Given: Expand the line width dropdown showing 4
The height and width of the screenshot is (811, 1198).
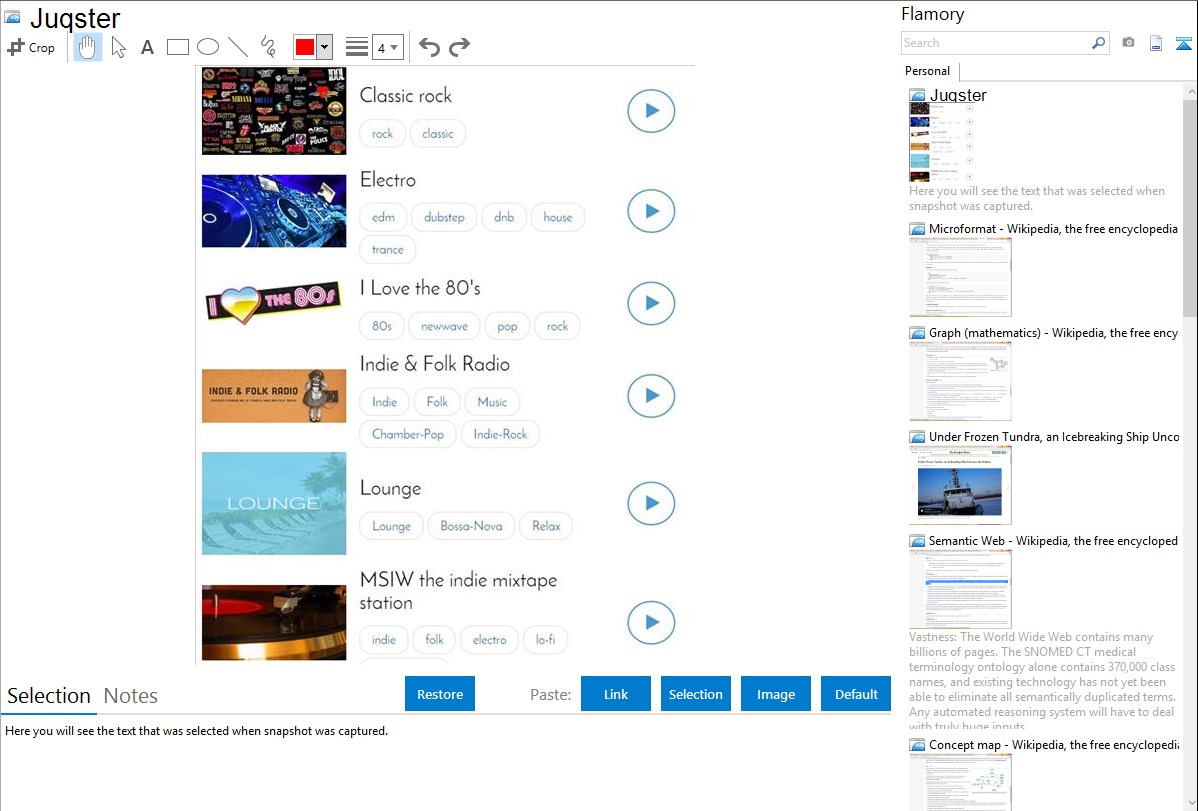Looking at the screenshot, I should pyautogui.click(x=387, y=47).
